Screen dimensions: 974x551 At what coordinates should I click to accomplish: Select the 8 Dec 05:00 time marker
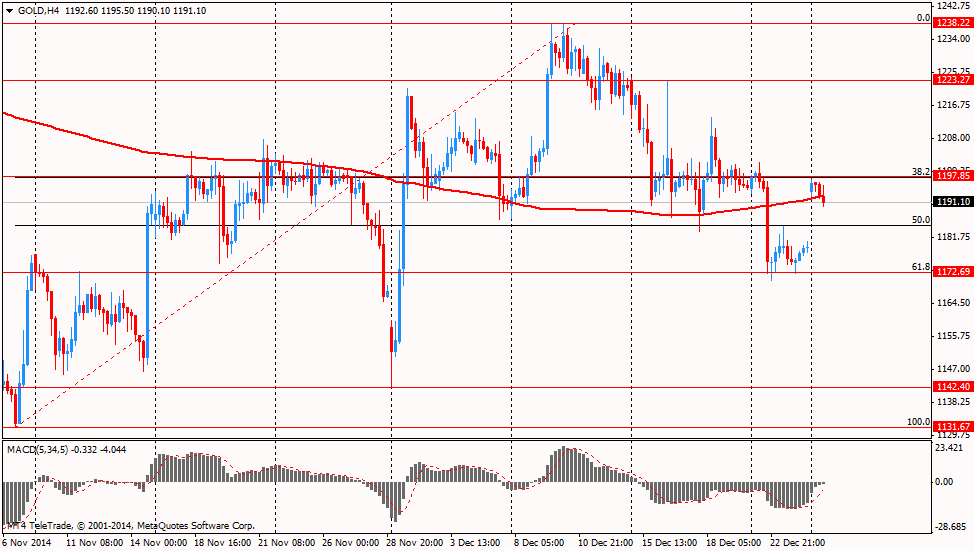coord(539,542)
